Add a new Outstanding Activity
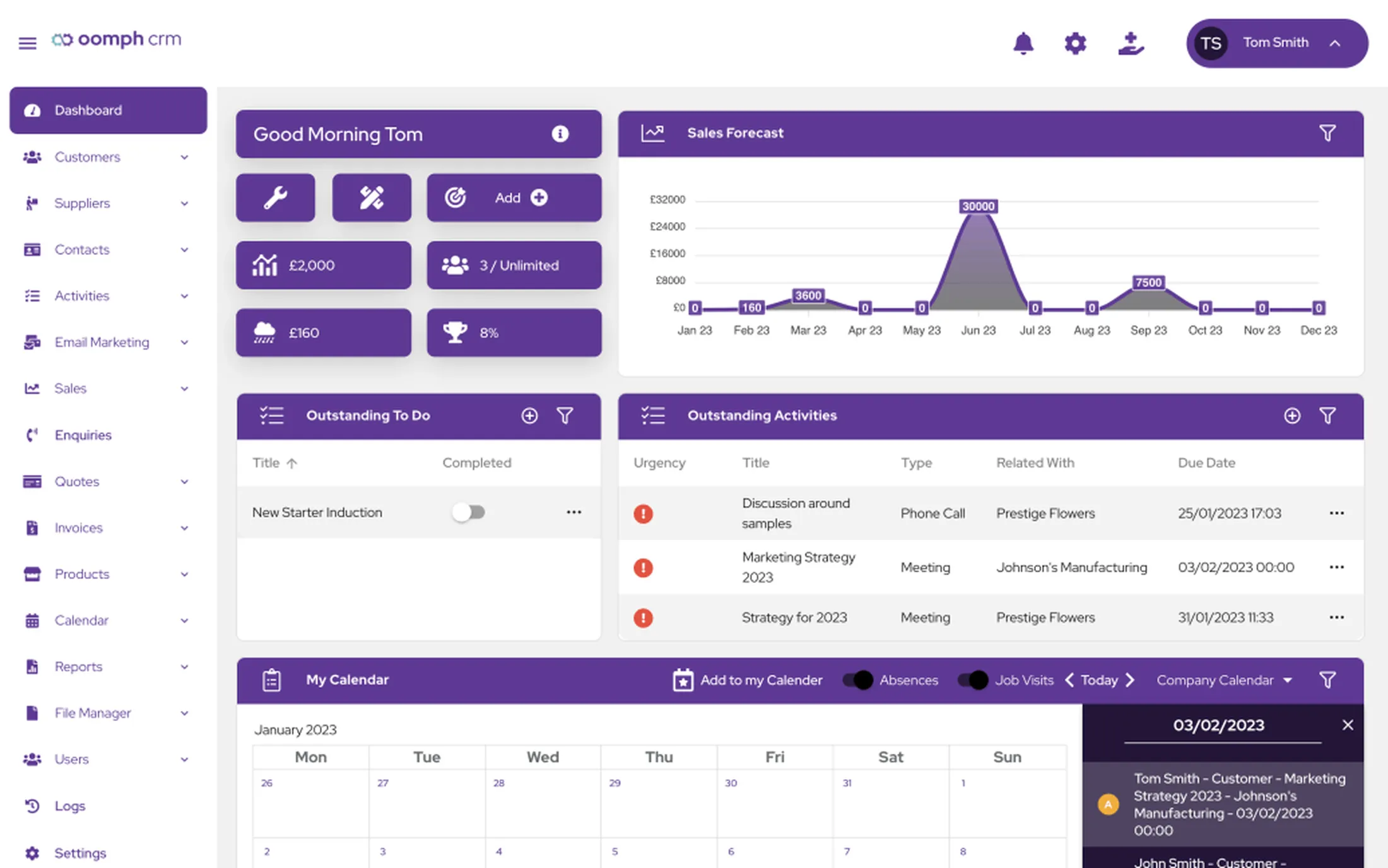 [1291, 416]
